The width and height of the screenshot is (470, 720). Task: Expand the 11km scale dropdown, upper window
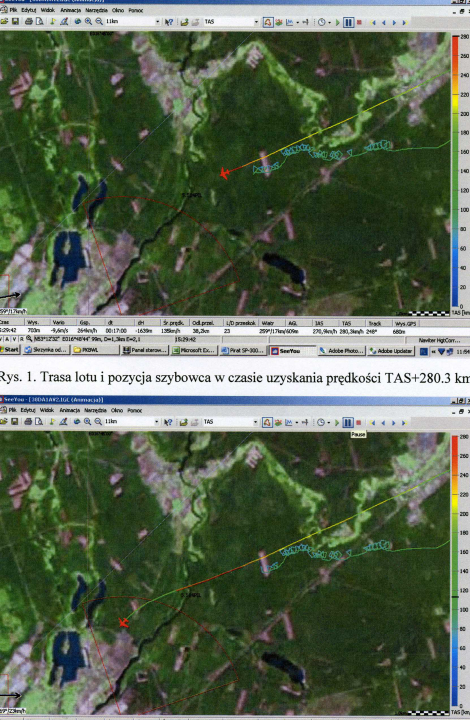tap(157, 22)
